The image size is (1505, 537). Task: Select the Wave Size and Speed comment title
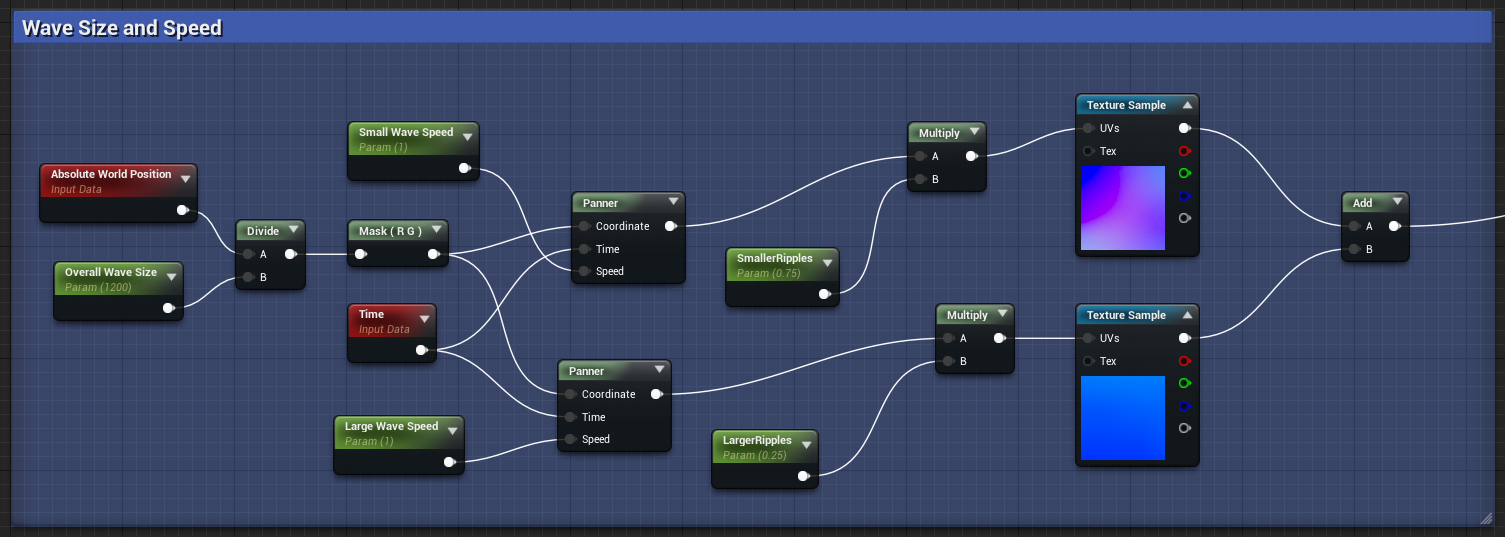coord(122,28)
